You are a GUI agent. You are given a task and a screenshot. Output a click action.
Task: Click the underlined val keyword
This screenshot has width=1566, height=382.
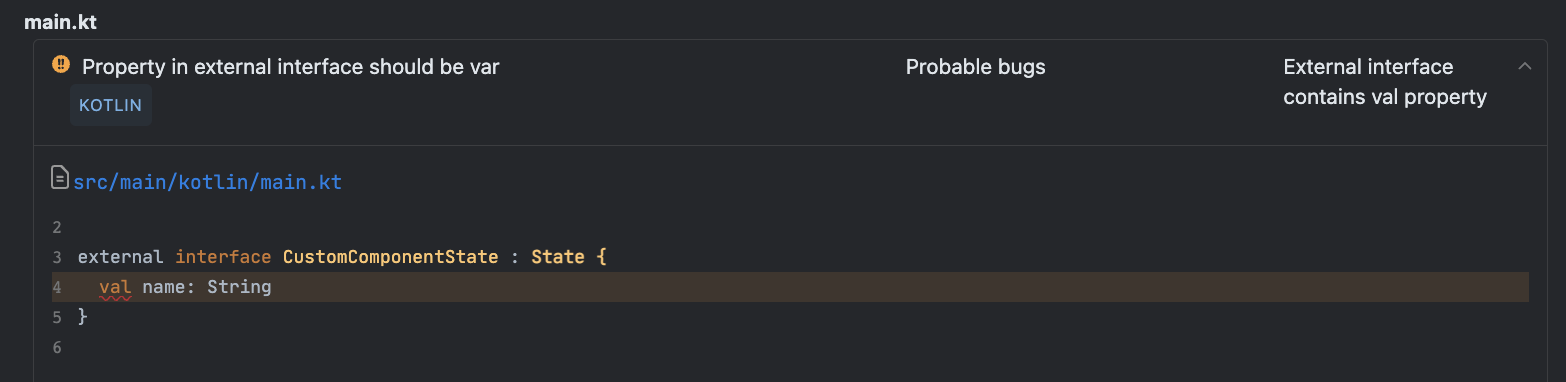coord(115,287)
